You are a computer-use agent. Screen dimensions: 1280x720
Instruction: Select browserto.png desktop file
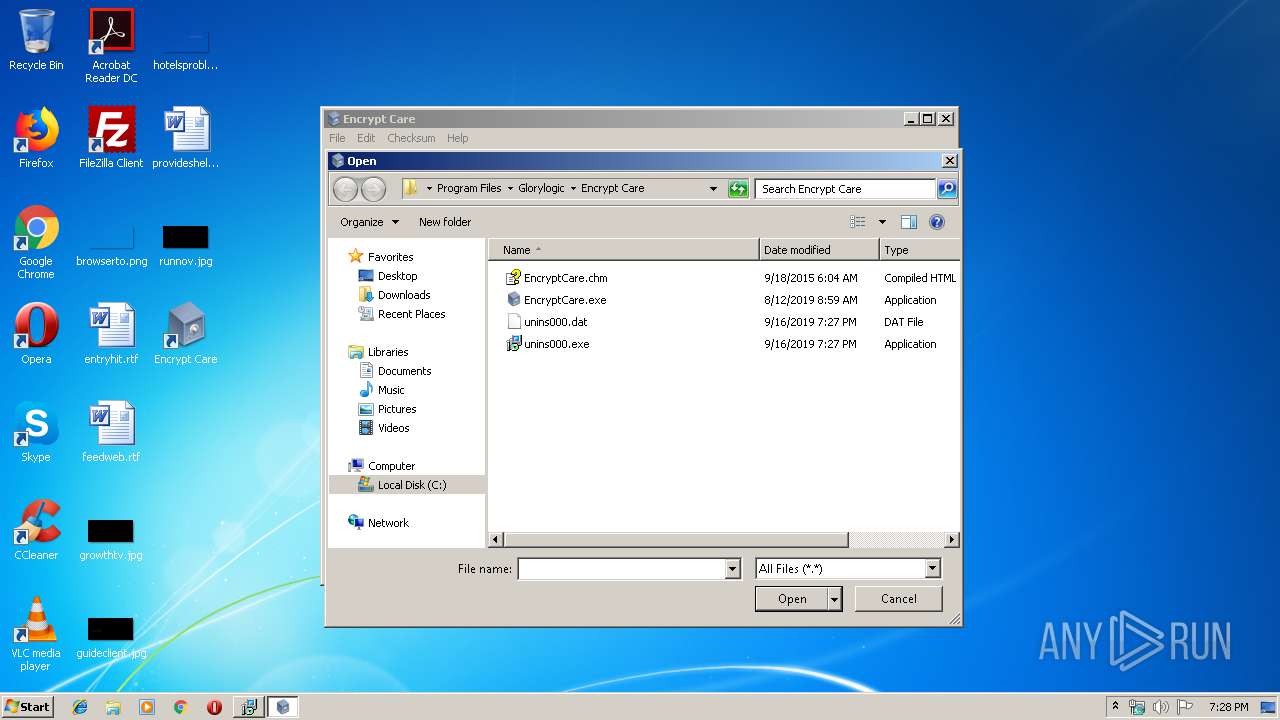click(x=111, y=246)
